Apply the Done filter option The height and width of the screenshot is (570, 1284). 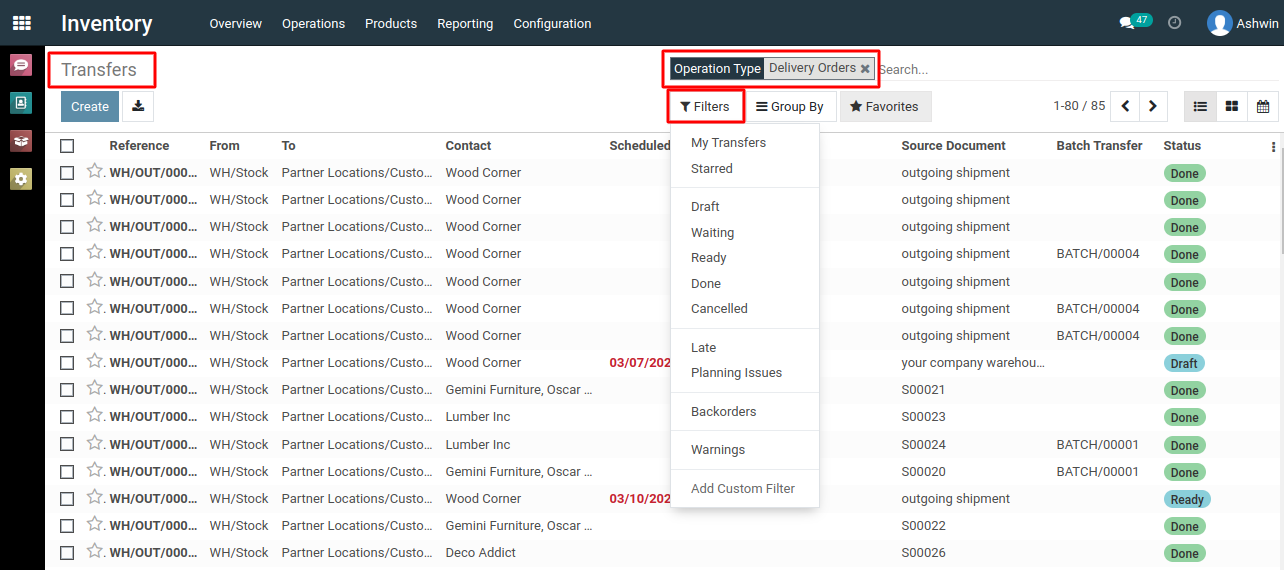point(706,284)
